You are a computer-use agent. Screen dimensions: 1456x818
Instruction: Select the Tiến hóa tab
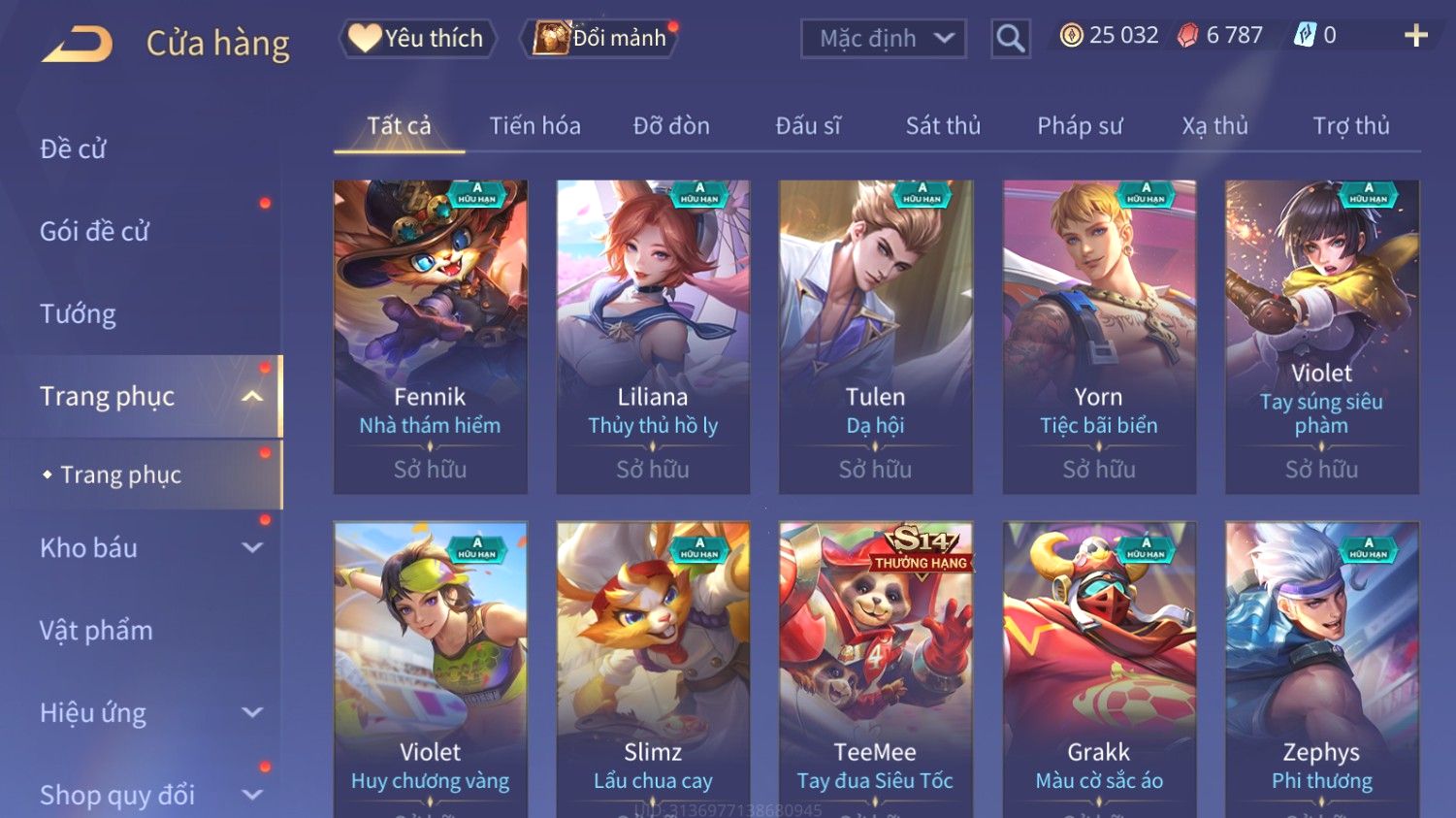tap(534, 126)
